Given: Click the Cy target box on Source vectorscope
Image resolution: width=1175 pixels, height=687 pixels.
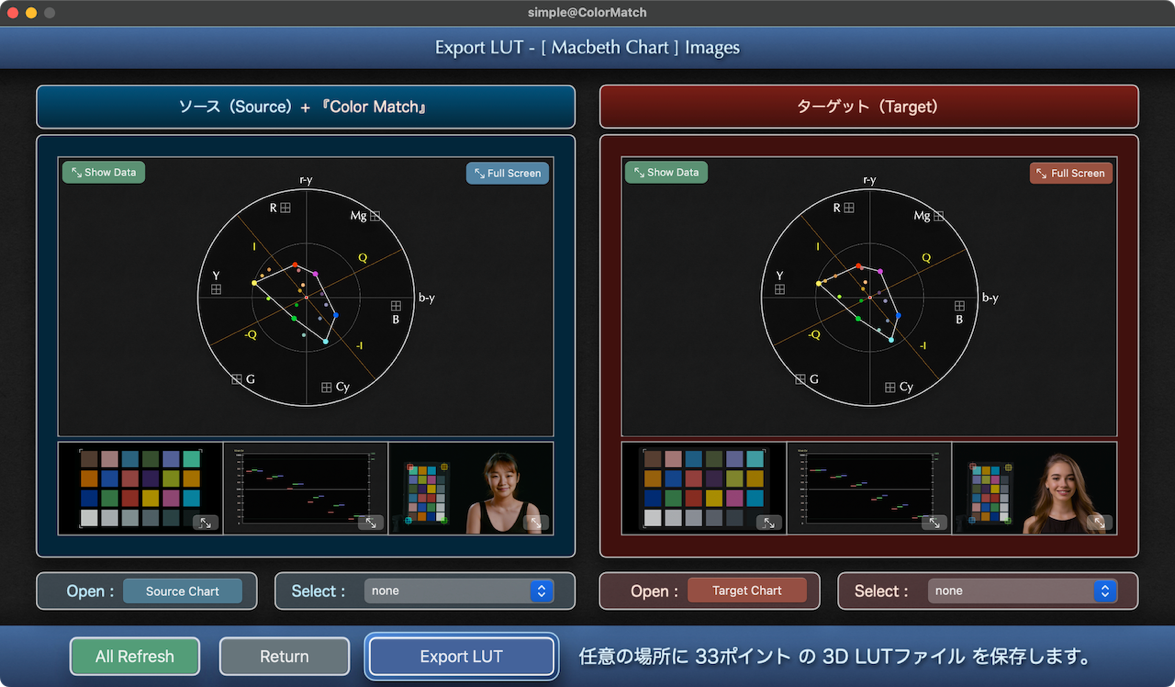Looking at the screenshot, I should point(326,387).
